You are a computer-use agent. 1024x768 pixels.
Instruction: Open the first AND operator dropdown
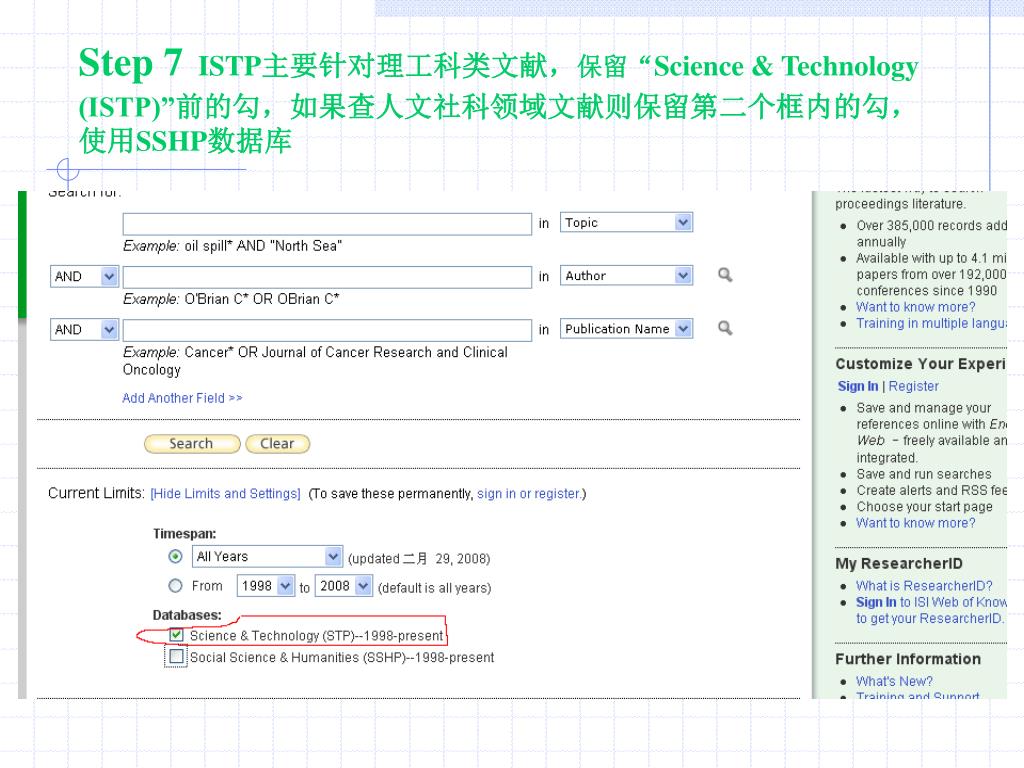click(x=84, y=276)
